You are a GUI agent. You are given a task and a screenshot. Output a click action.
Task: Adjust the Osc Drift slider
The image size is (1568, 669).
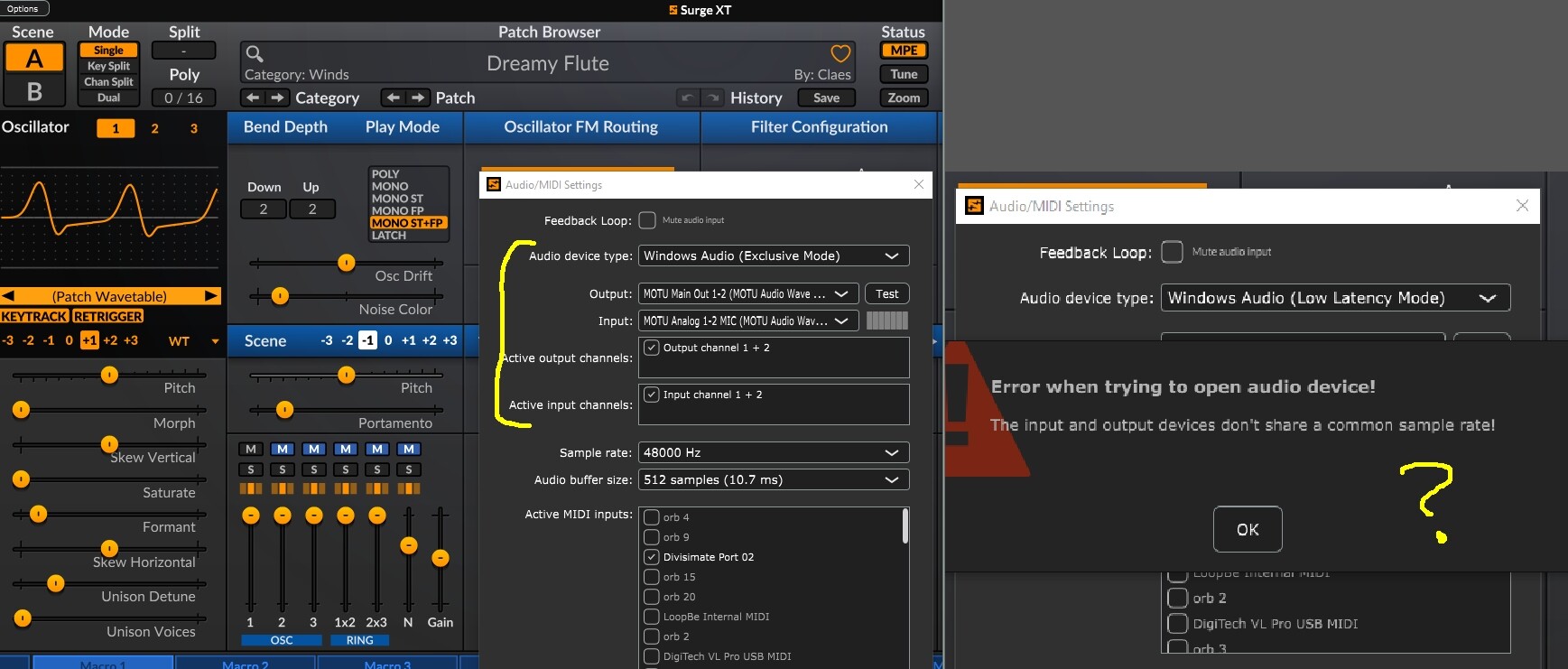(347, 263)
